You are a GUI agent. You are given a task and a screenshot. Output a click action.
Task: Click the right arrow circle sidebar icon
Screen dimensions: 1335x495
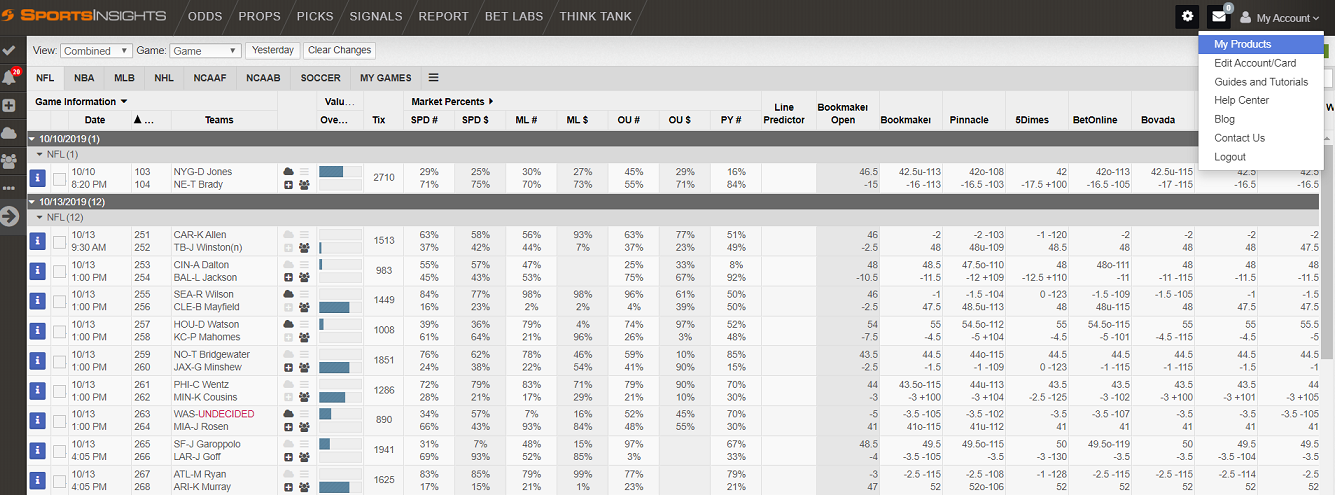click(11, 216)
